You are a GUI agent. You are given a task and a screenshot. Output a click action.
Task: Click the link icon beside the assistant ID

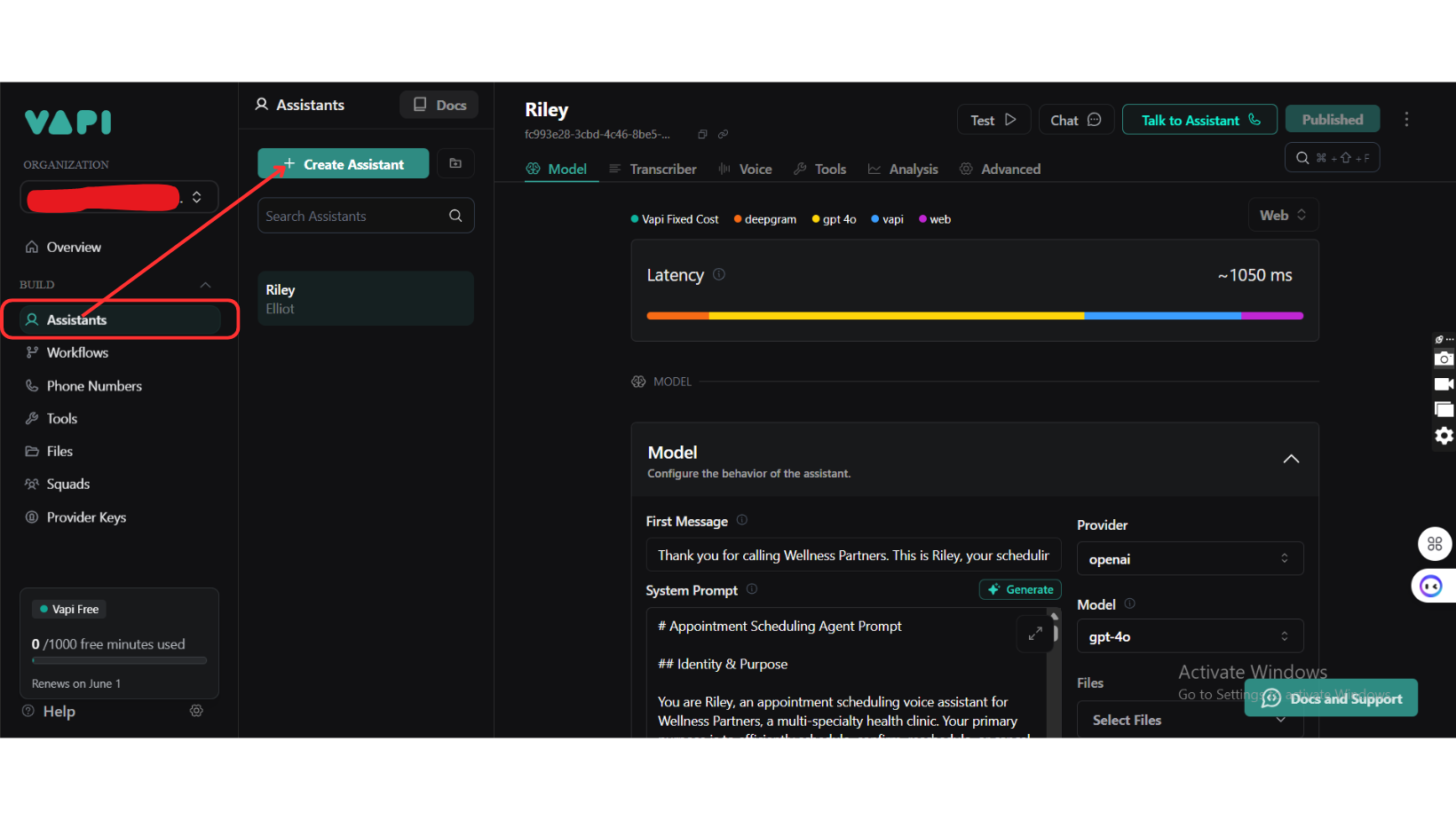pyautogui.click(x=723, y=135)
